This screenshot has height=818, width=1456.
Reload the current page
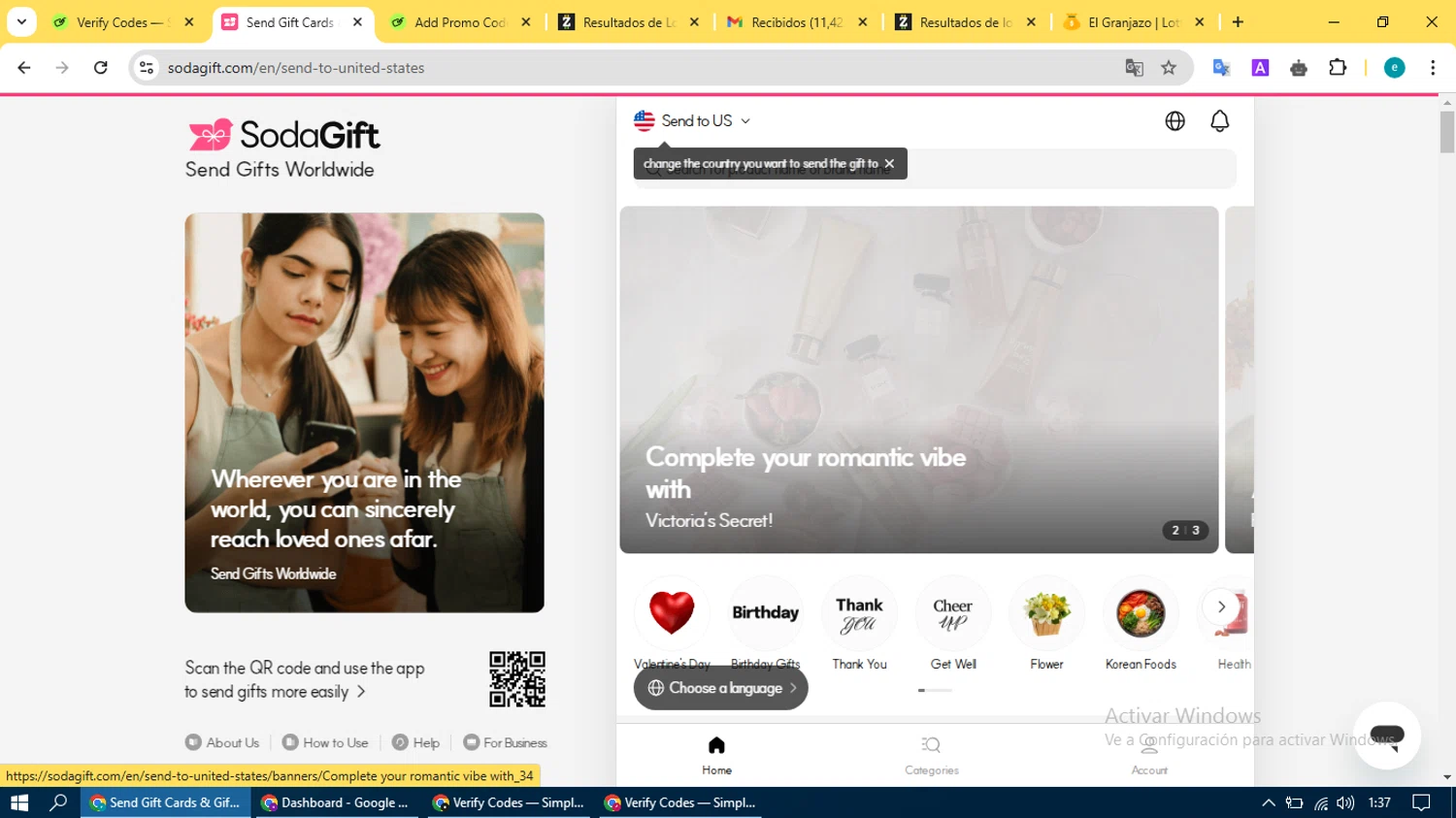(x=101, y=68)
